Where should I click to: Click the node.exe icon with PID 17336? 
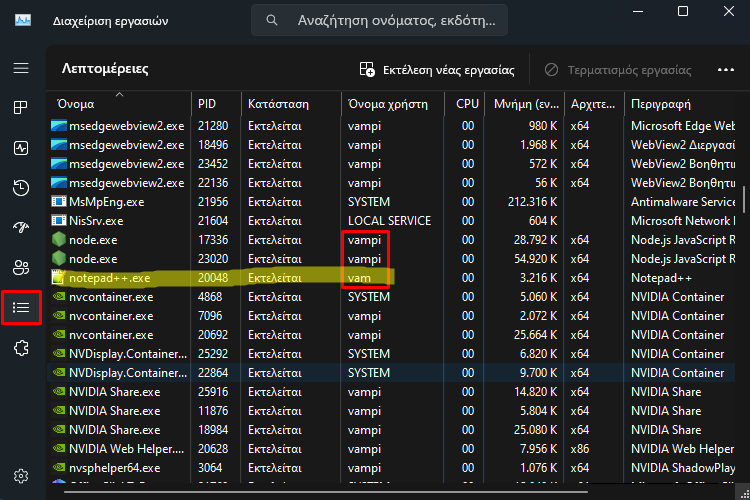[x=58, y=239]
